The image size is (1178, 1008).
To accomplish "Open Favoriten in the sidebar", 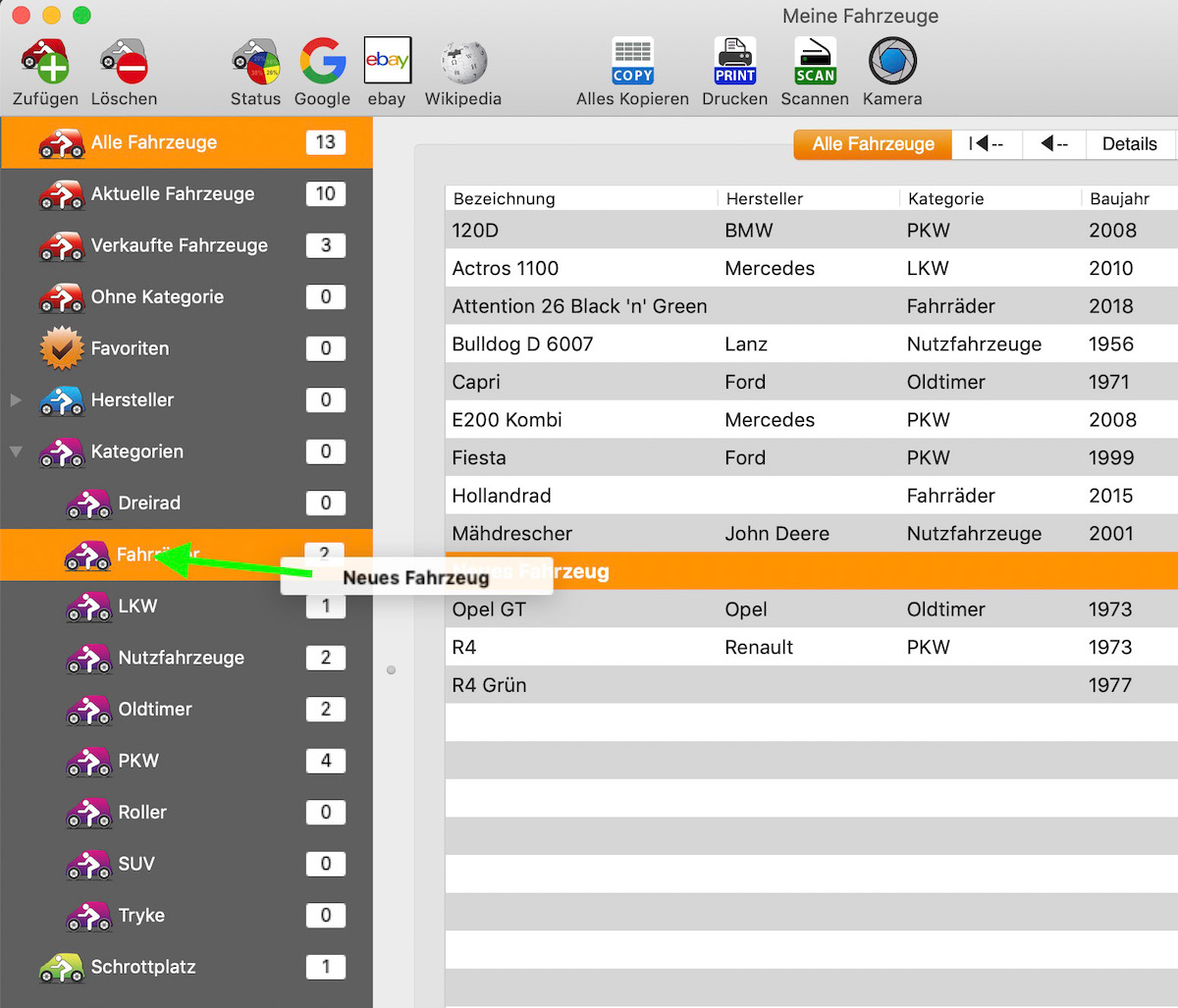I will [x=187, y=348].
